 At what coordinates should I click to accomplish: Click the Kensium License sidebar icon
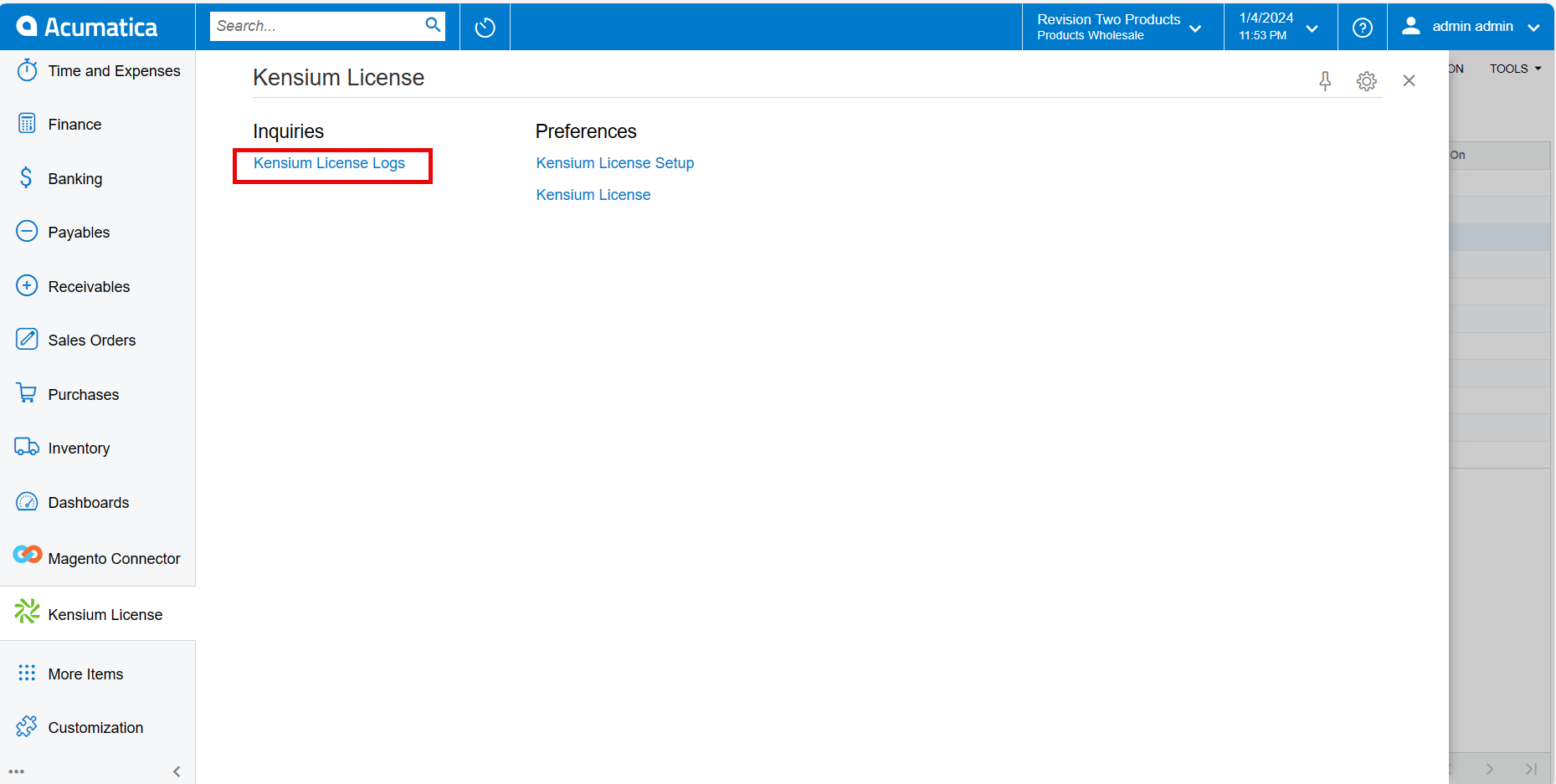click(x=27, y=612)
